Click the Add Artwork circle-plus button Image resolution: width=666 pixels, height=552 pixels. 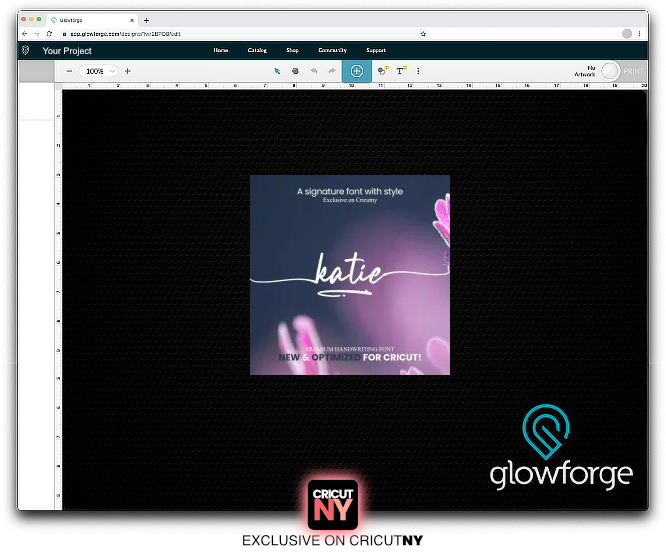[357, 71]
